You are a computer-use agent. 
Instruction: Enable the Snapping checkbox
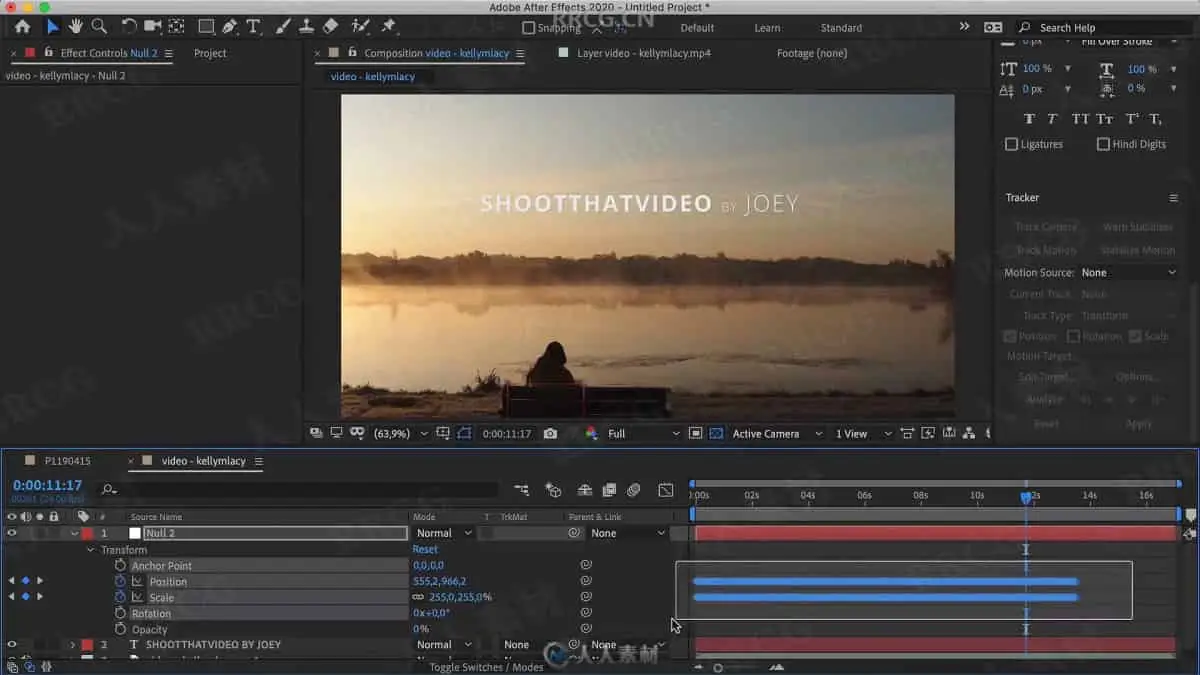529,28
